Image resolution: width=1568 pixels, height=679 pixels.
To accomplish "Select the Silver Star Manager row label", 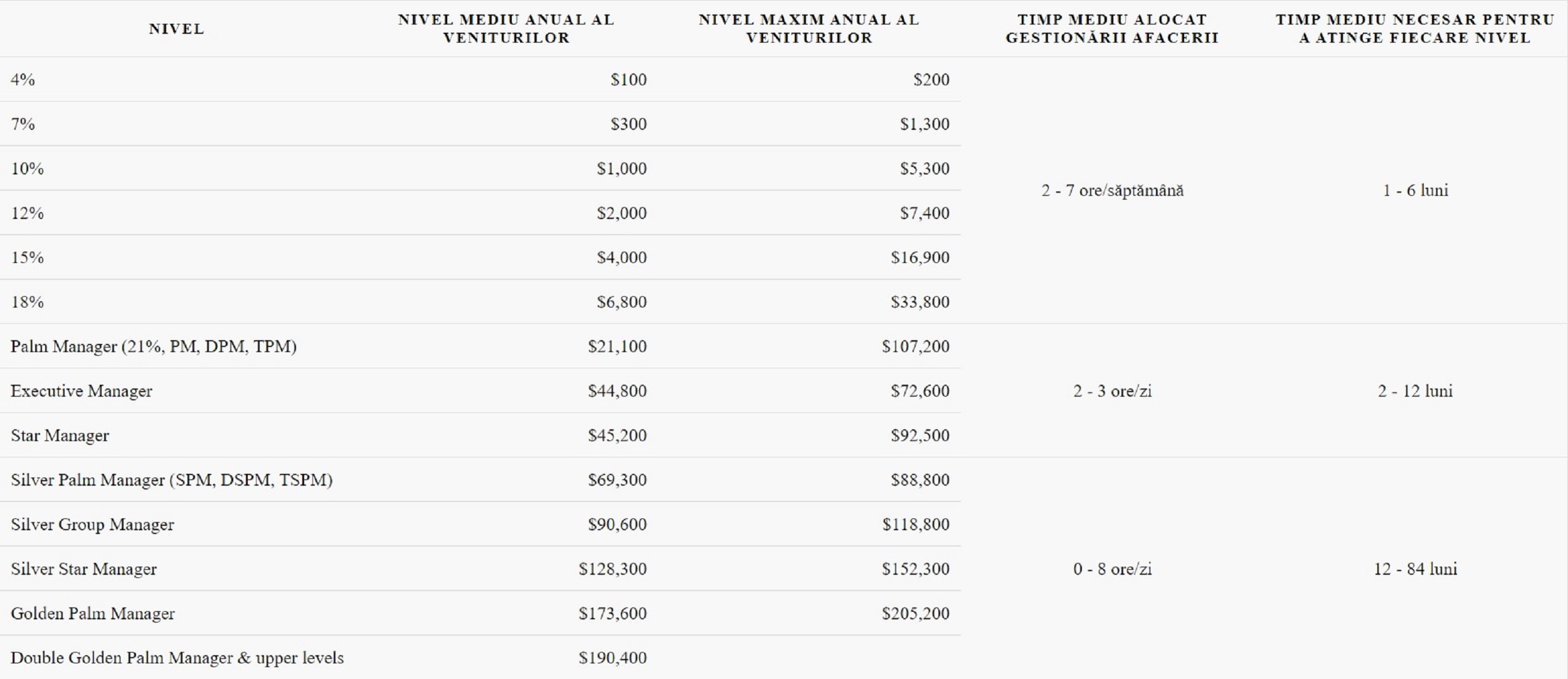I will point(84,569).
